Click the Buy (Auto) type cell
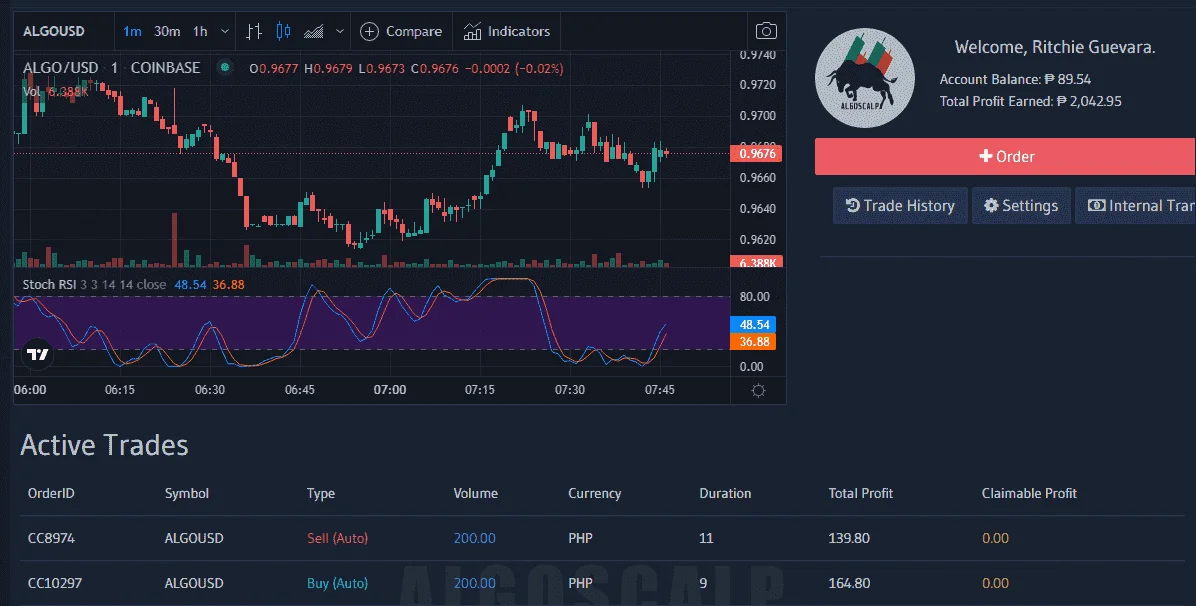1196x606 pixels. tap(337, 583)
